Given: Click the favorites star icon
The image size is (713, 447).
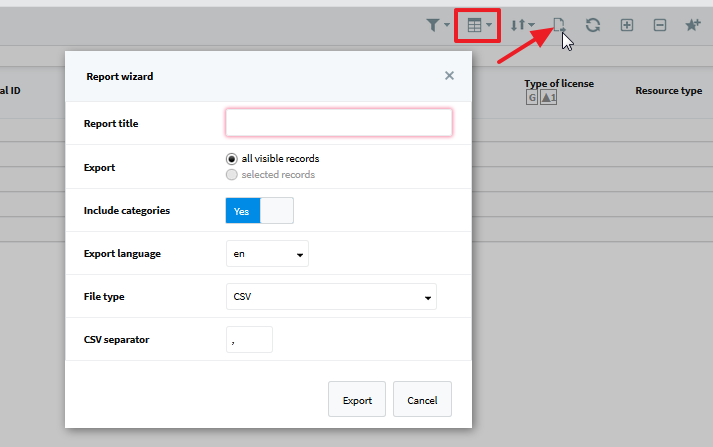Looking at the screenshot, I should click(693, 25).
